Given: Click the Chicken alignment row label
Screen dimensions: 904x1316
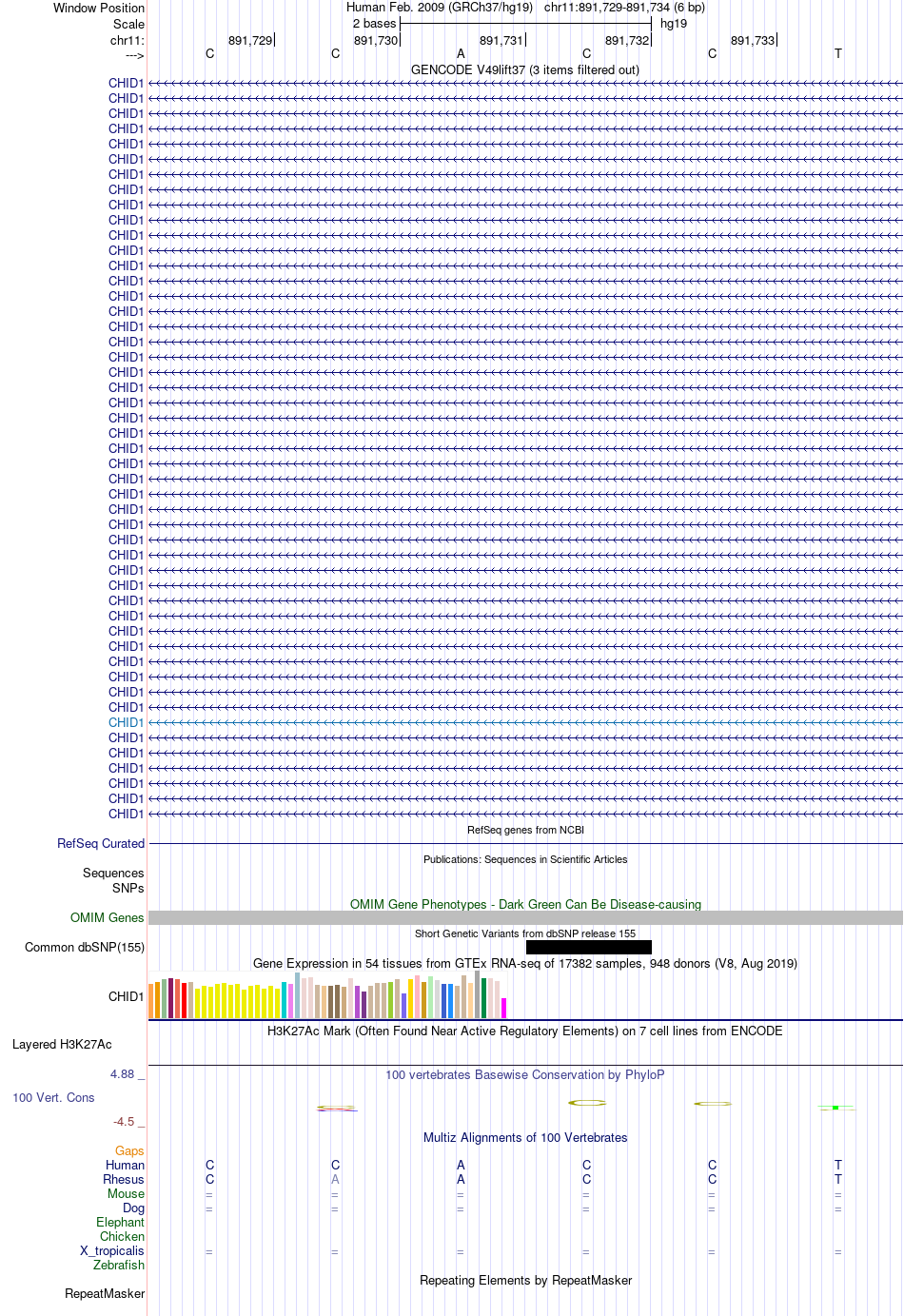Looking at the screenshot, I should [x=123, y=1236].
